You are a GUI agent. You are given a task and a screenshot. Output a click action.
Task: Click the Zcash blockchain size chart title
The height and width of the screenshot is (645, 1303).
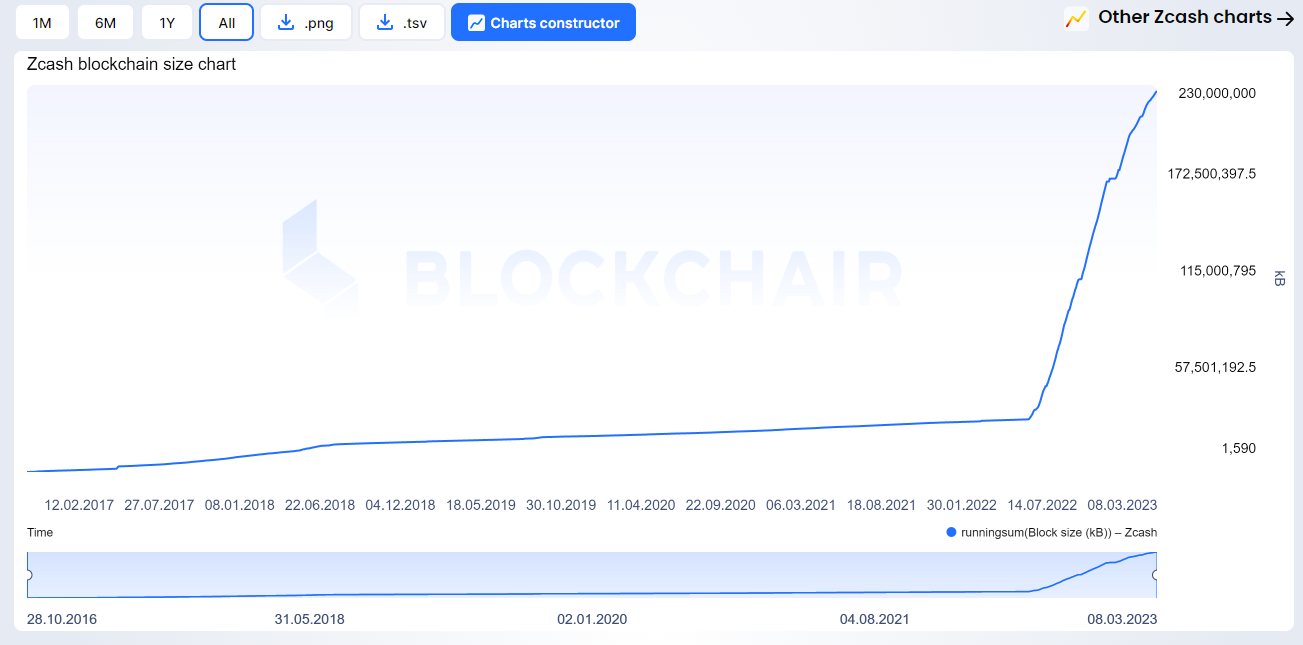tap(131, 64)
